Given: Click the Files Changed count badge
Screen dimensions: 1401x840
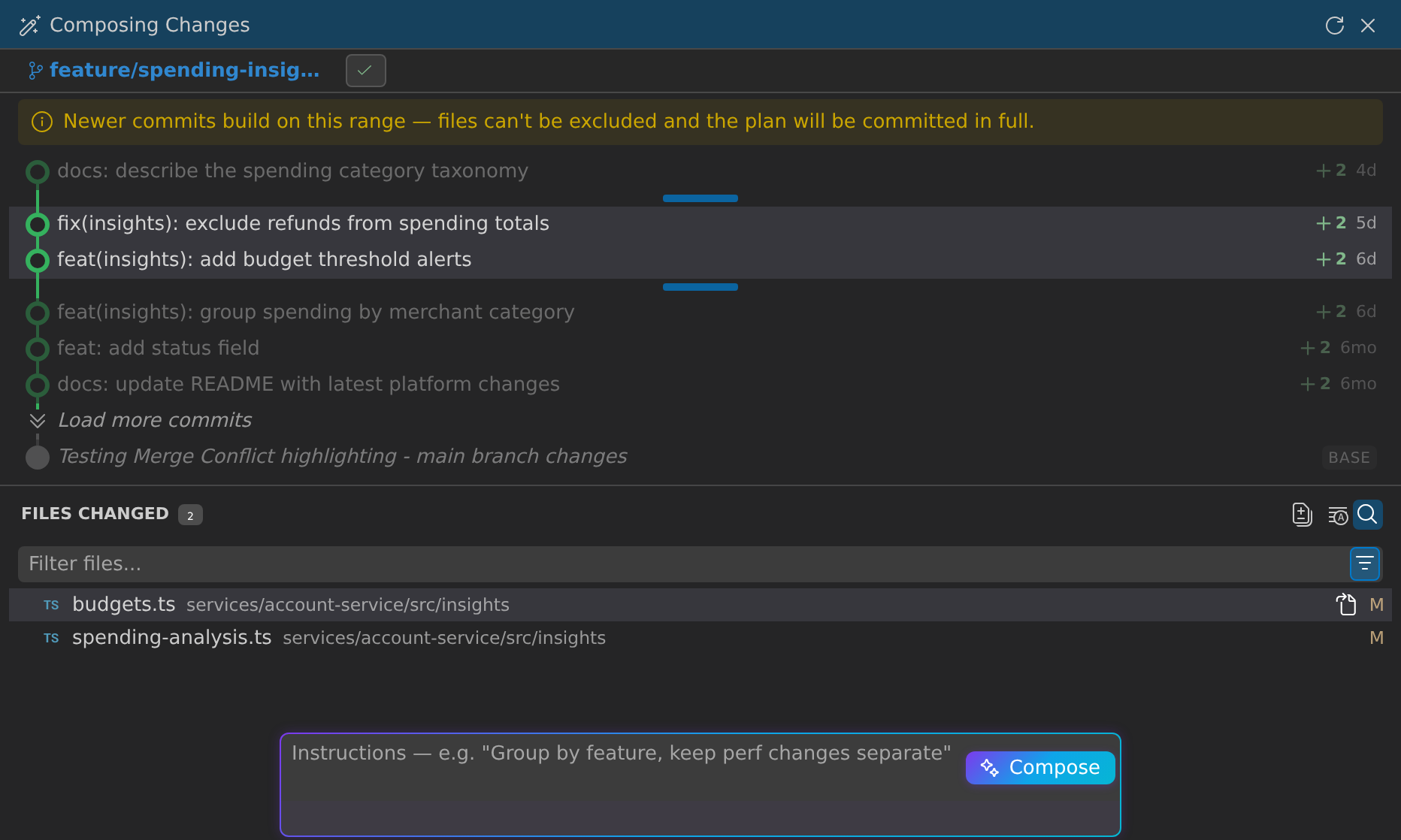Looking at the screenshot, I should 190,515.
